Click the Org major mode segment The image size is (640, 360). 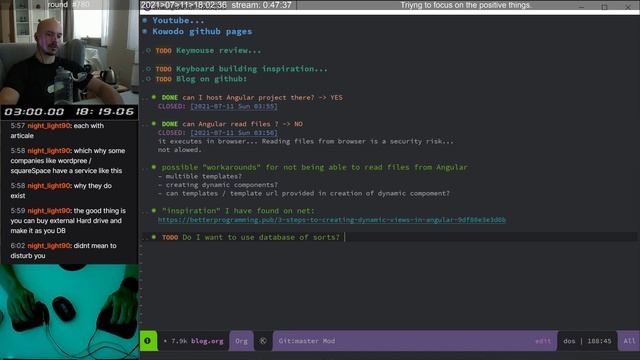pos(241,341)
